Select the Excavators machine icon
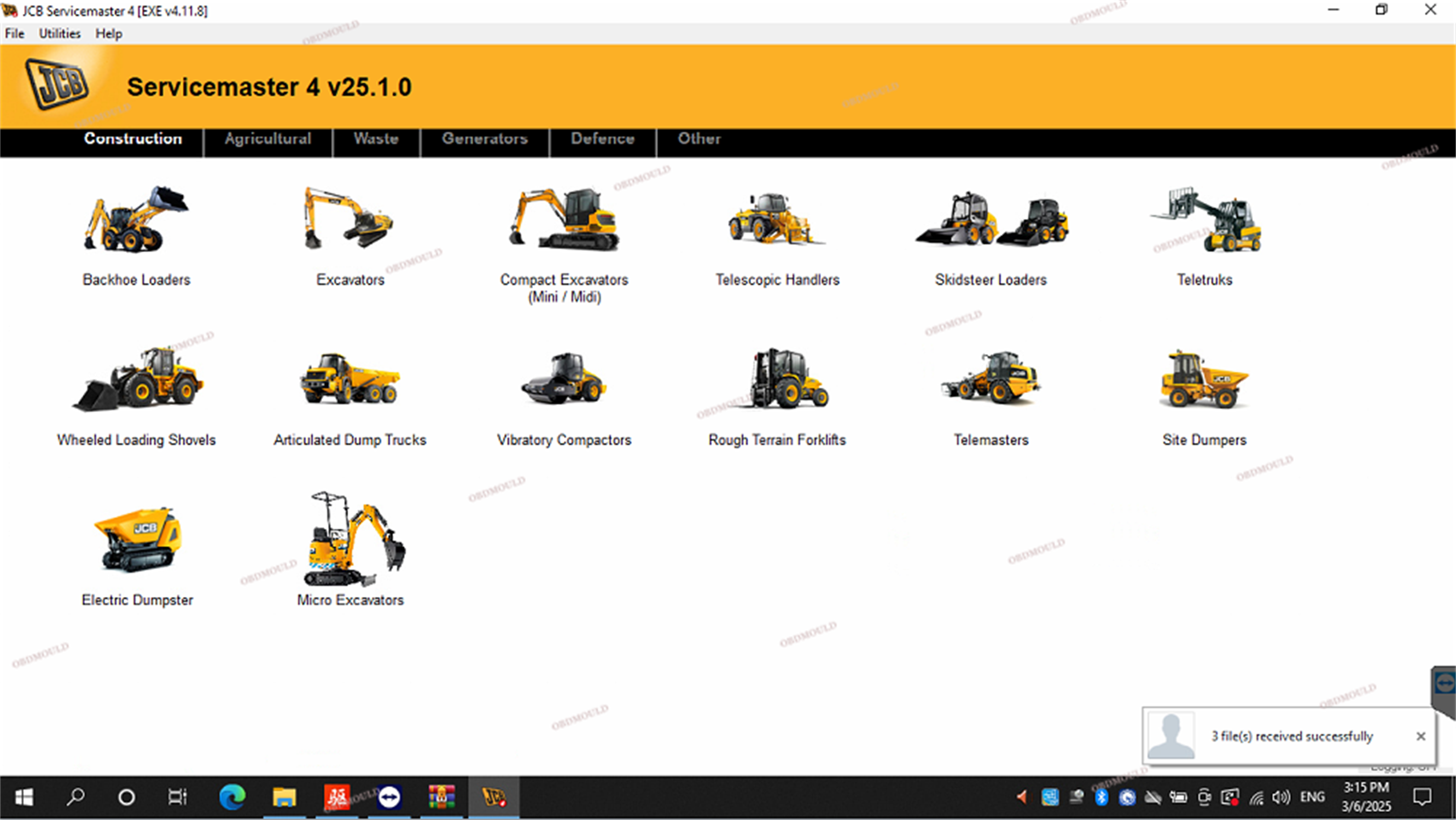Image resolution: width=1456 pixels, height=820 pixels. click(349, 219)
